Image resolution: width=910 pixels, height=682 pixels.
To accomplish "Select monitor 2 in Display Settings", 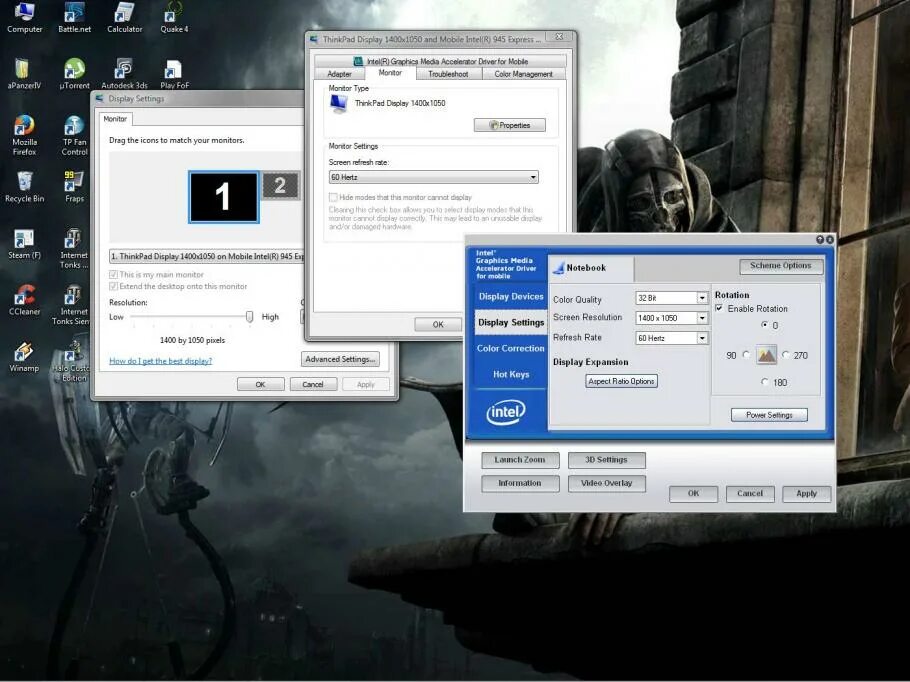I will tap(281, 185).
